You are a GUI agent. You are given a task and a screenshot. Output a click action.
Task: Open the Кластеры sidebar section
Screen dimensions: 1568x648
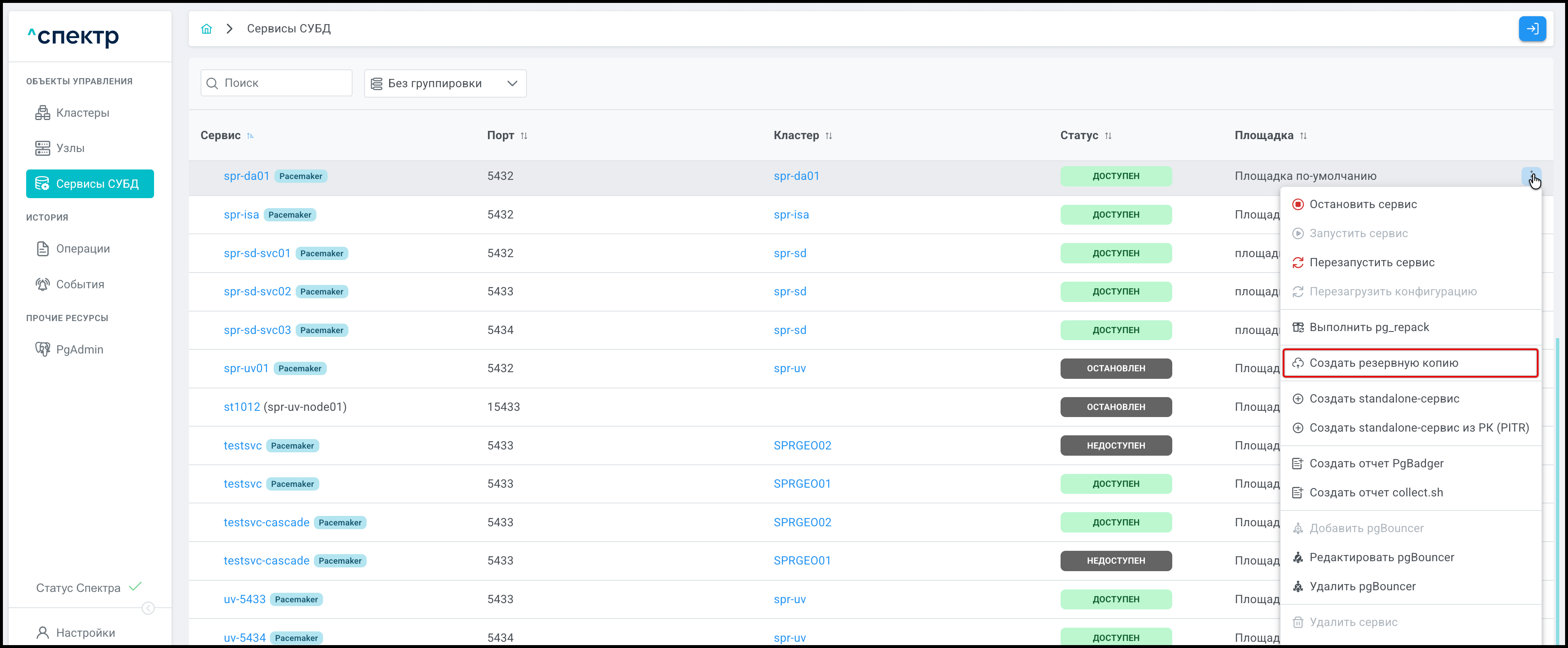[x=82, y=113]
